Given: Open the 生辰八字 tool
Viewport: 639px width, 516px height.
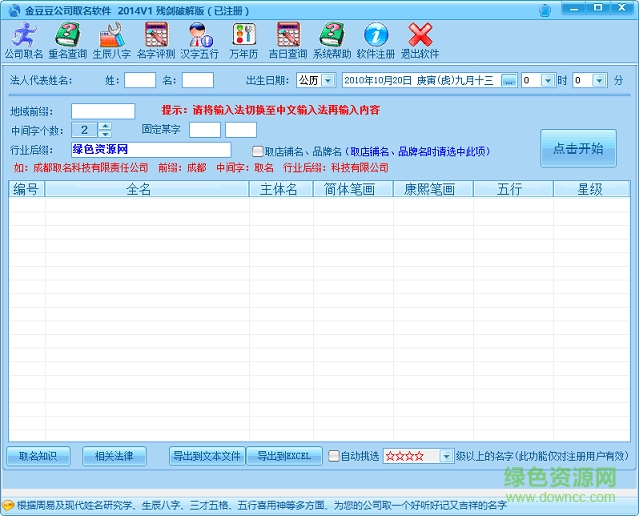Looking at the screenshot, I should [x=112, y=40].
